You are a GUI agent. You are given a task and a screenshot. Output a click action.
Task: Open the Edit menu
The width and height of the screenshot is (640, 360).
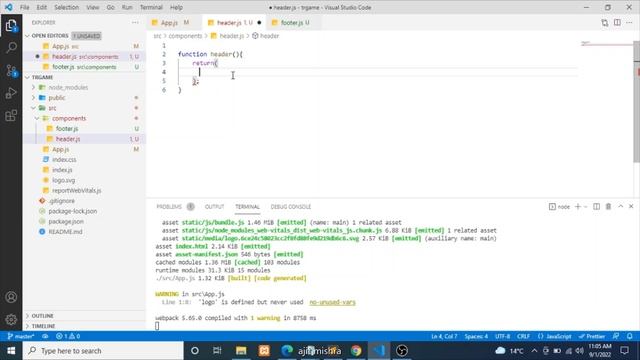pyautogui.click(x=42, y=7)
